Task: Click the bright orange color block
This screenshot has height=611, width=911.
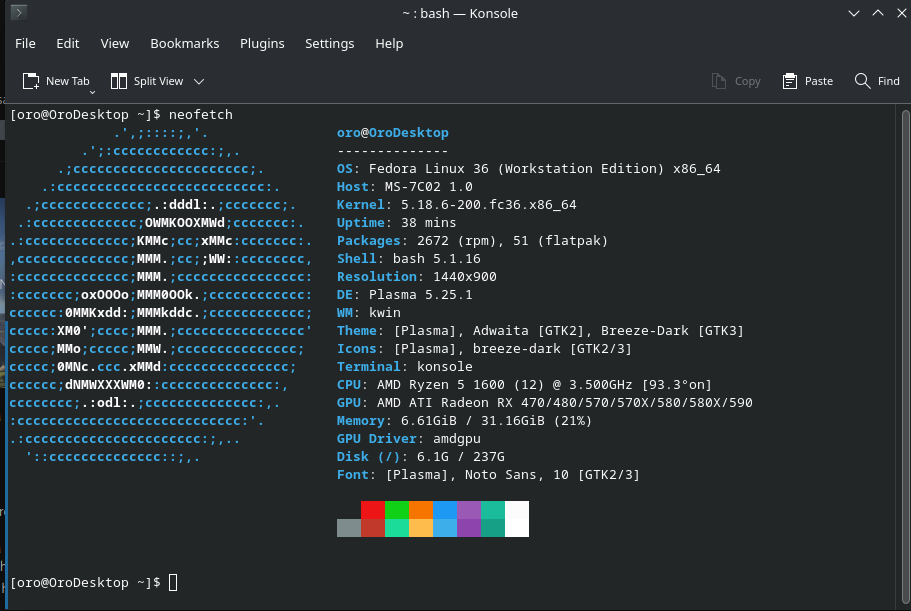Action: 421,510
